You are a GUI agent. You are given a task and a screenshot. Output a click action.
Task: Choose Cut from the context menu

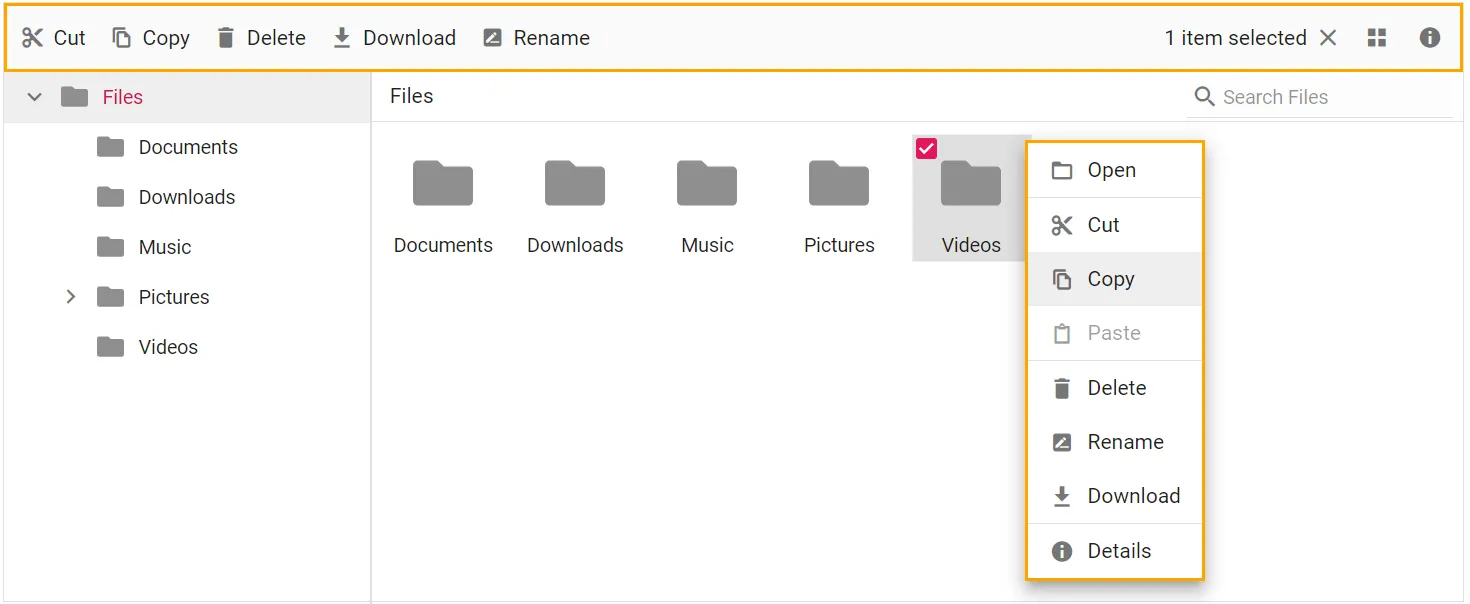pyautogui.click(x=1115, y=225)
